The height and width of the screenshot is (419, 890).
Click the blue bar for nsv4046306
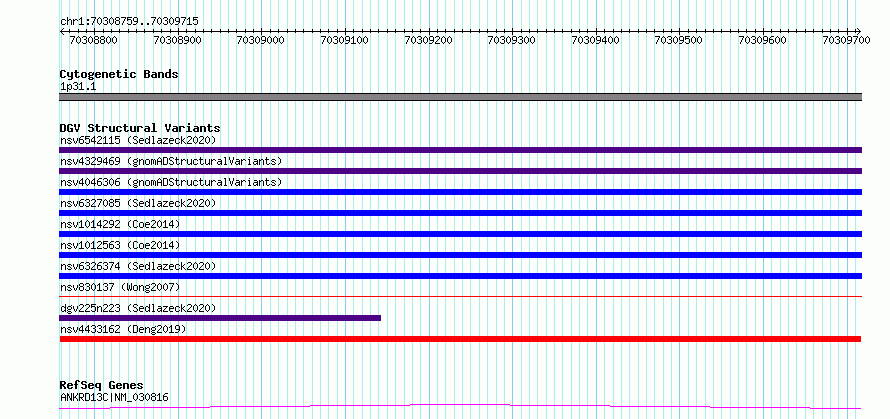pyautogui.click(x=460, y=192)
